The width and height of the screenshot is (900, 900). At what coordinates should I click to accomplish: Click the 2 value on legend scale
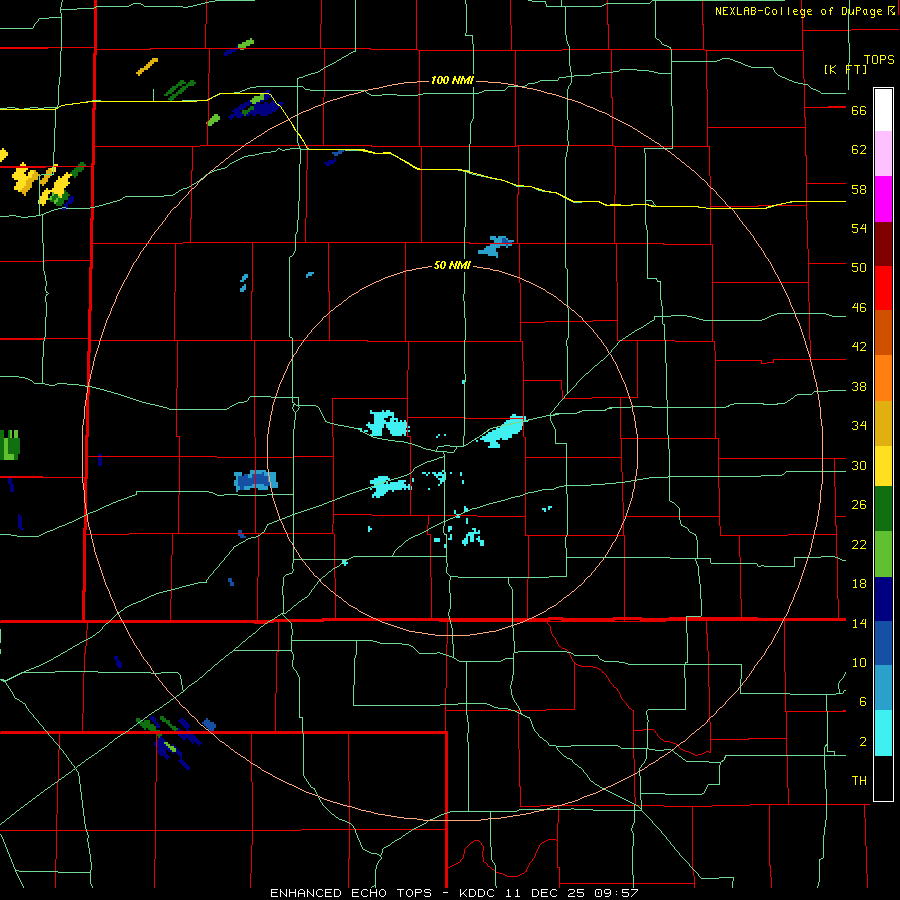point(863,742)
